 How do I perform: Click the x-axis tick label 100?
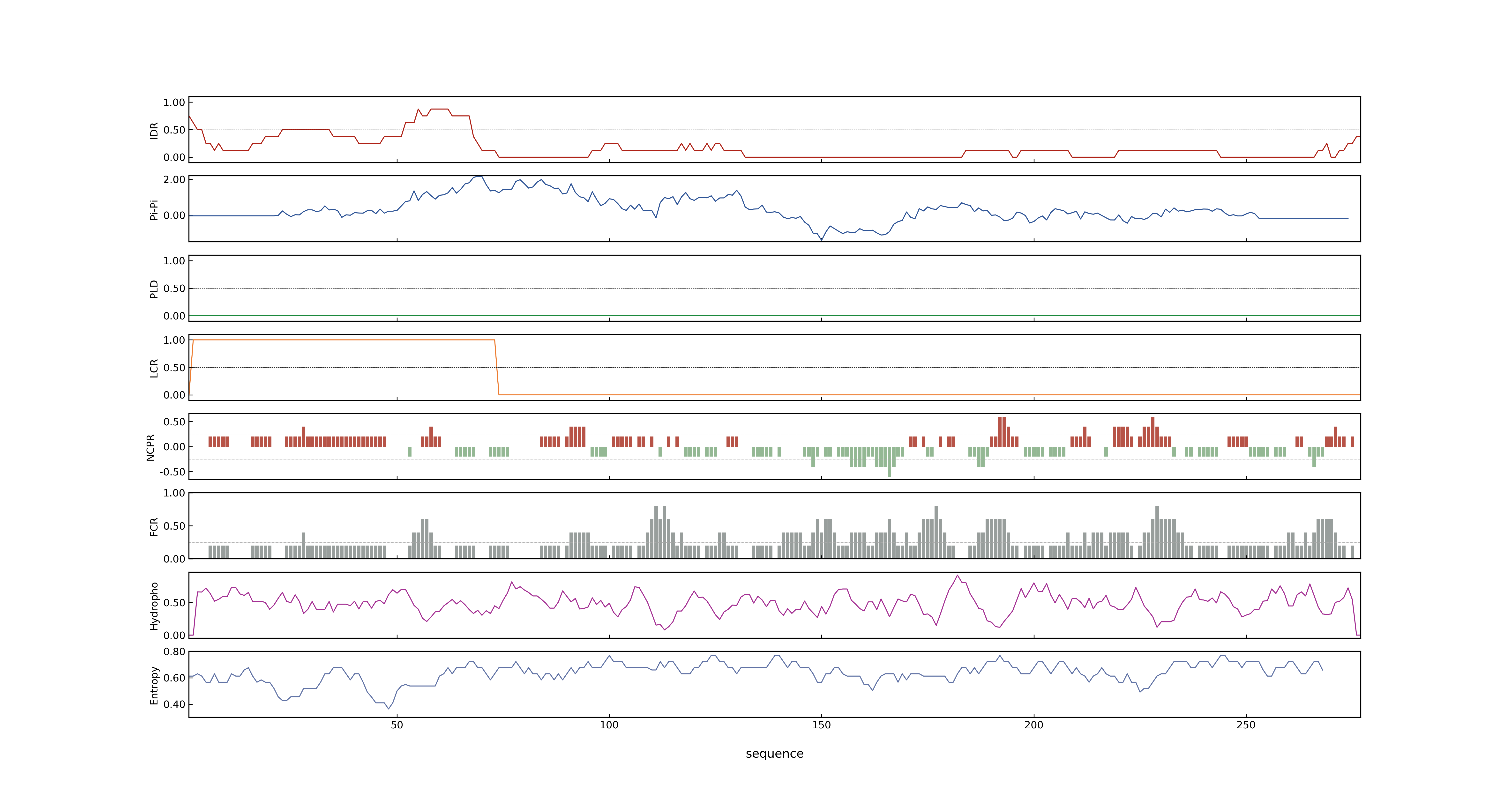pos(609,725)
